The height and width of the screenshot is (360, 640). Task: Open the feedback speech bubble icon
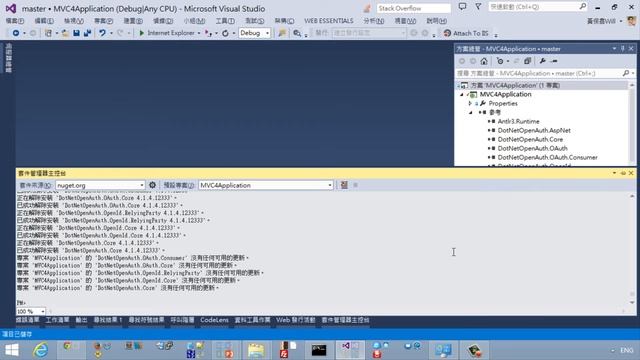click(462, 7)
